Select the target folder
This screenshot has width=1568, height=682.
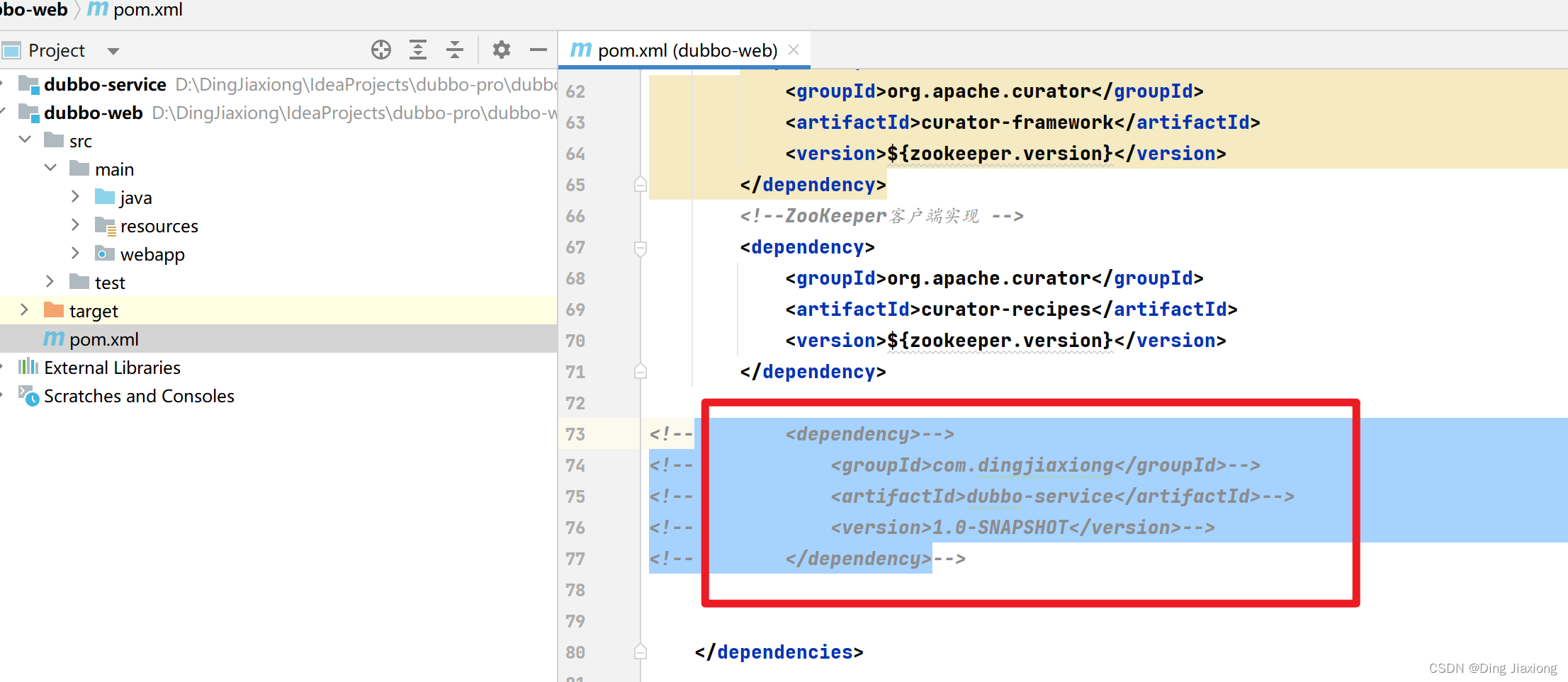point(94,311)
